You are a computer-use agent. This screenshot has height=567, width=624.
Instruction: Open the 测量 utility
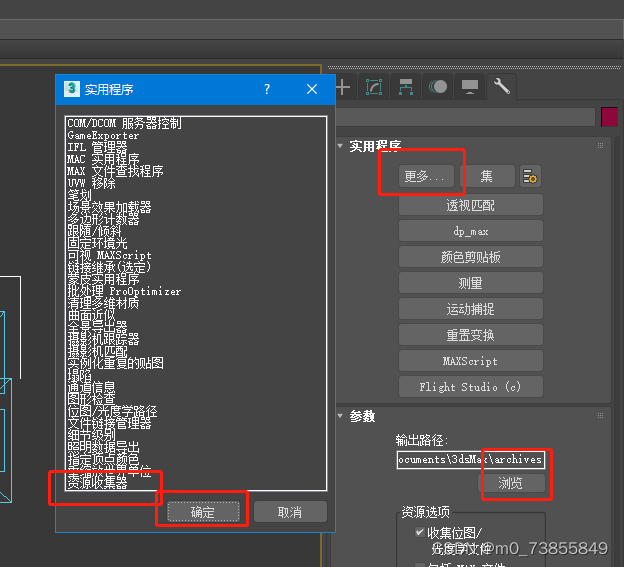(x=471, y=283)
